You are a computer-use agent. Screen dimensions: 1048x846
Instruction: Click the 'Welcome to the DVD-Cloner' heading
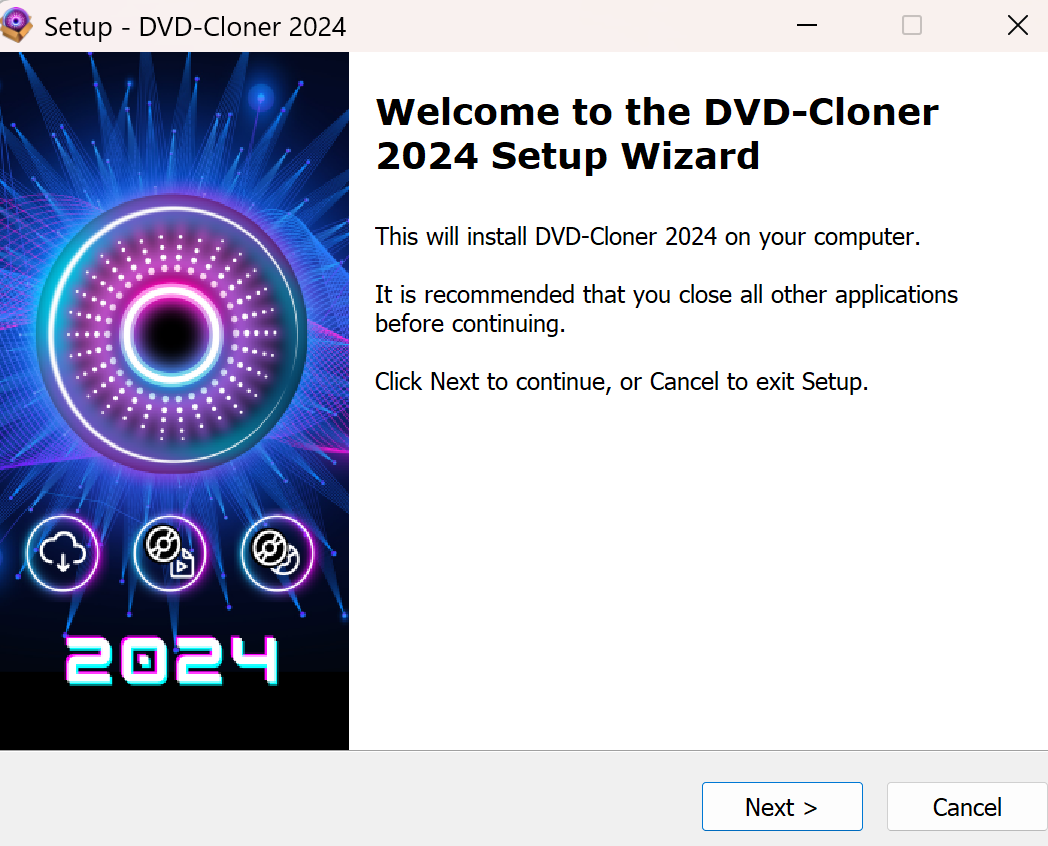coord(657,112)
